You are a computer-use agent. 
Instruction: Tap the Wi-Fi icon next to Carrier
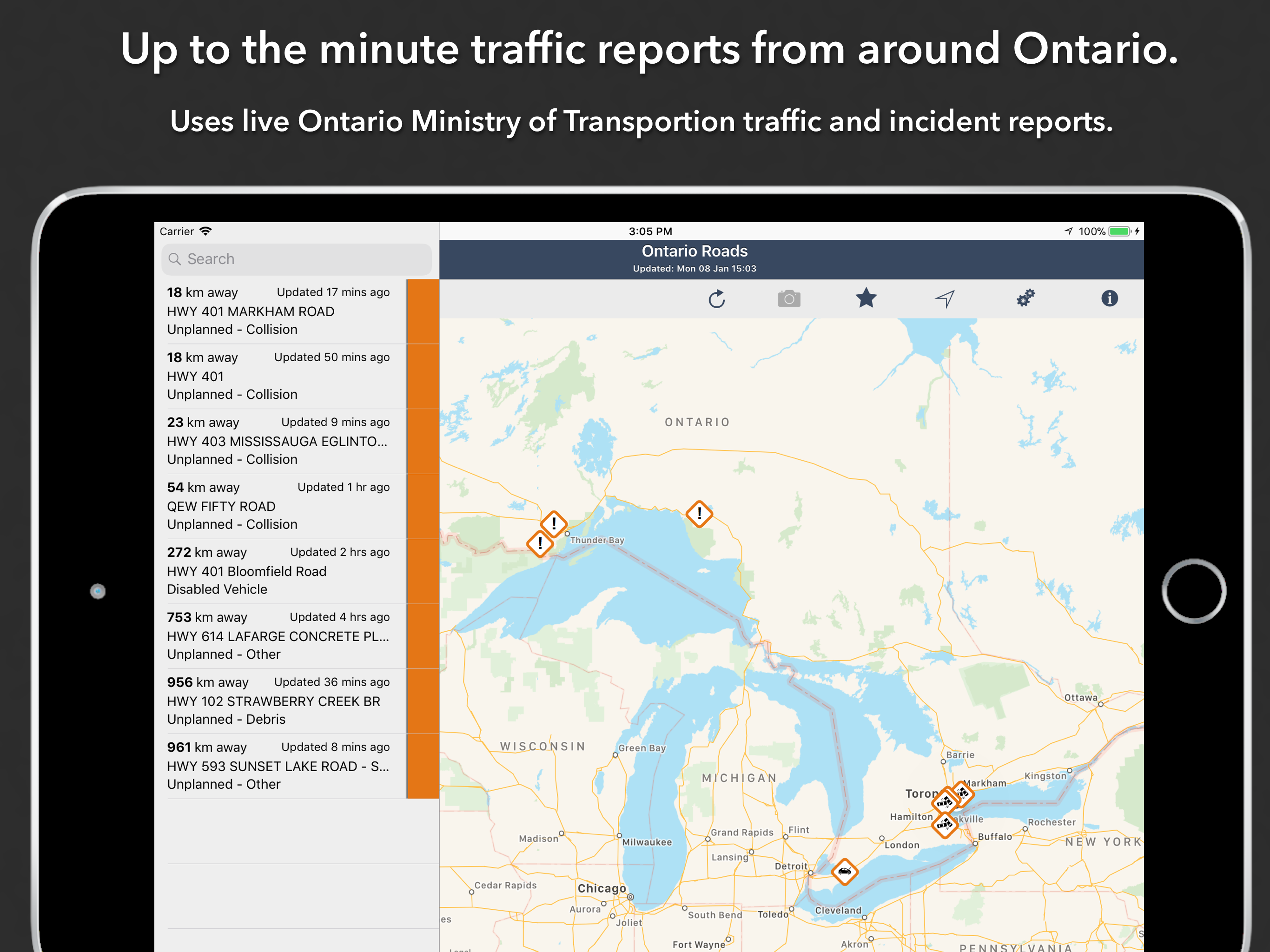tap(205, 231)
